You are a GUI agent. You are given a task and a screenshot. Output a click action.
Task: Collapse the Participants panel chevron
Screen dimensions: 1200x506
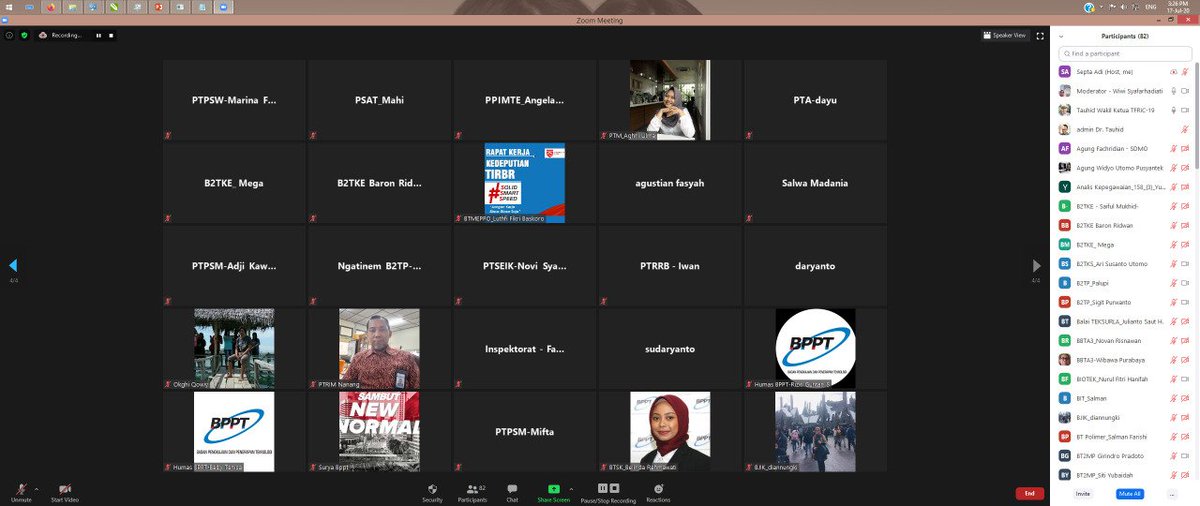pos(1060,36)
